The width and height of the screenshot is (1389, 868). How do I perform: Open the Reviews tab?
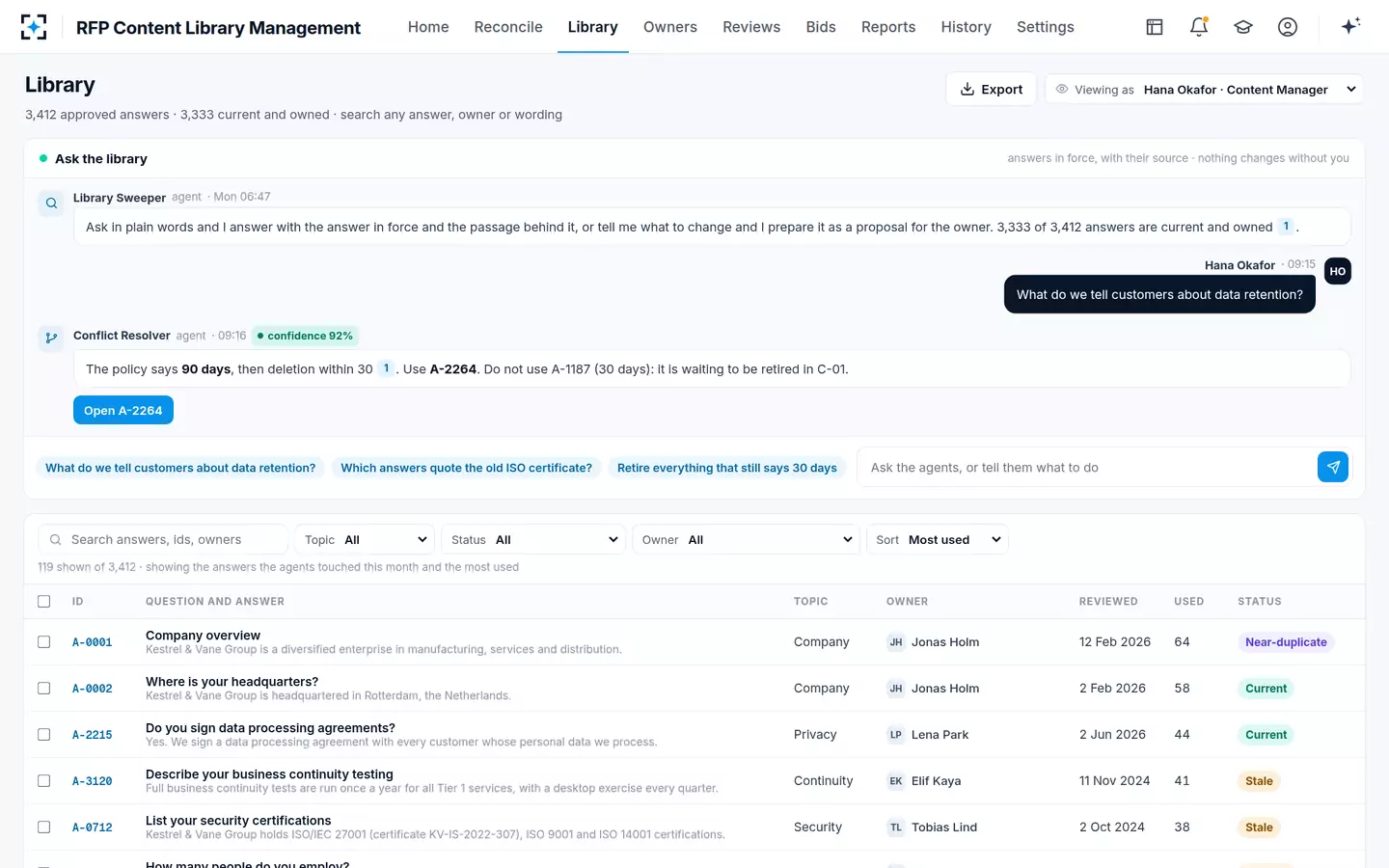751,27
